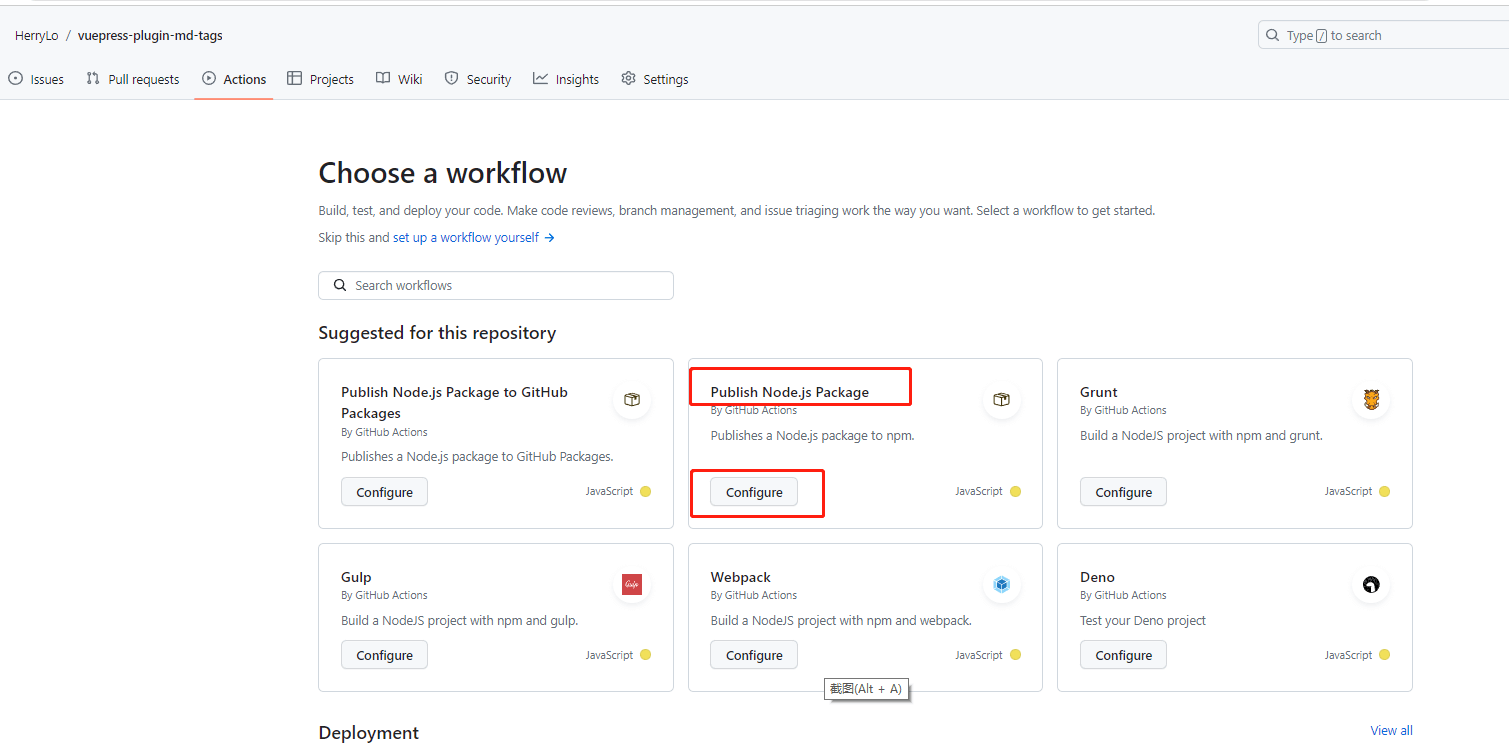Click the JavaScript label on Webpack card
Viewport: 1509px width, 751px height.
tap(979, 655)
